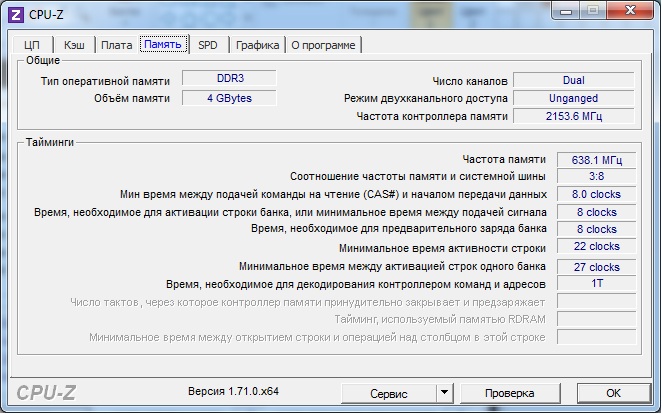Click the 8.0 clocks CAS value
This screenshot has height=414, width=662.
click(597, 195)
